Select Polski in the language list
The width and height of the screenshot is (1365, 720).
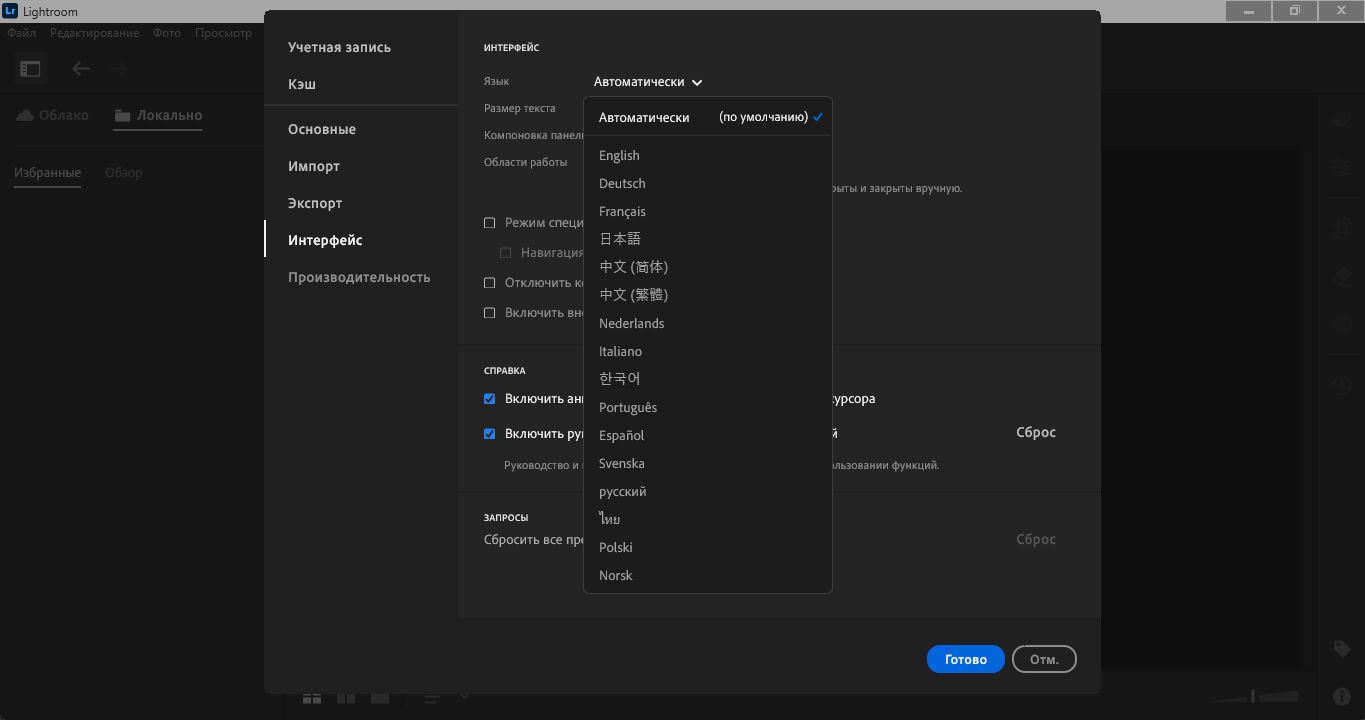[x=708, y=547]
